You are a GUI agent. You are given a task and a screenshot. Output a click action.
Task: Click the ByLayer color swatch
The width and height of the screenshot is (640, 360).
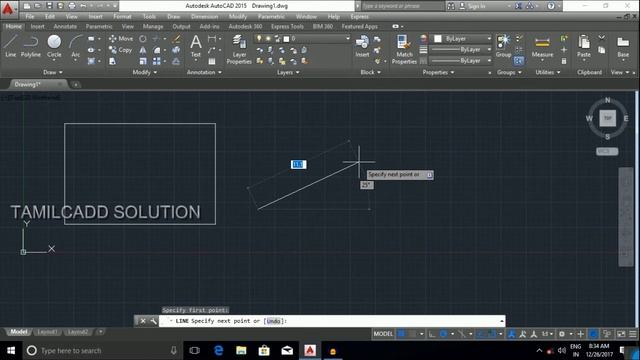pyautogui.click(x=438, y=38)
